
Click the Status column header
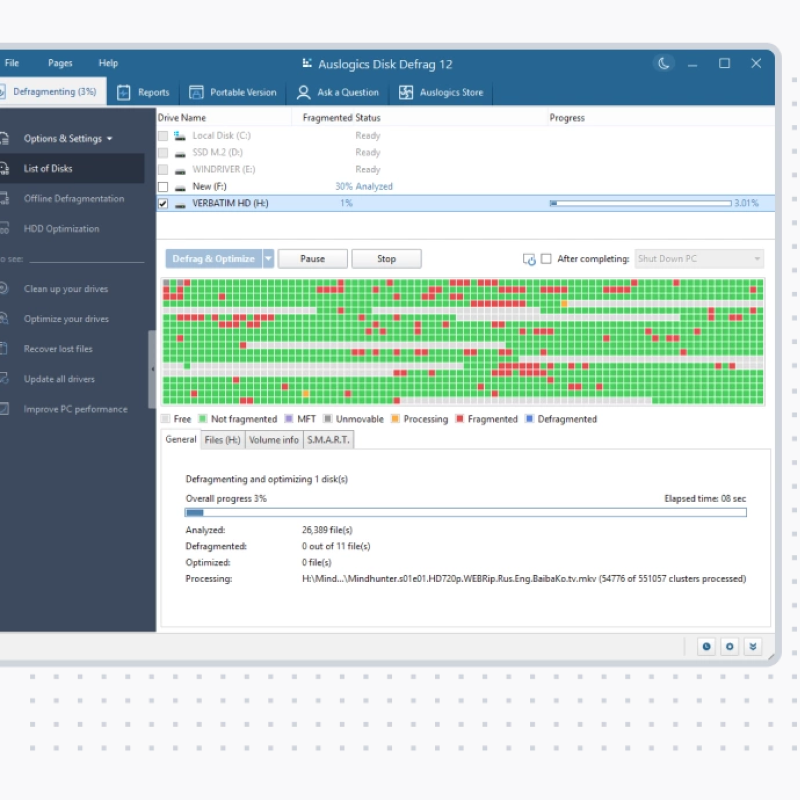[x=368, y=118]
